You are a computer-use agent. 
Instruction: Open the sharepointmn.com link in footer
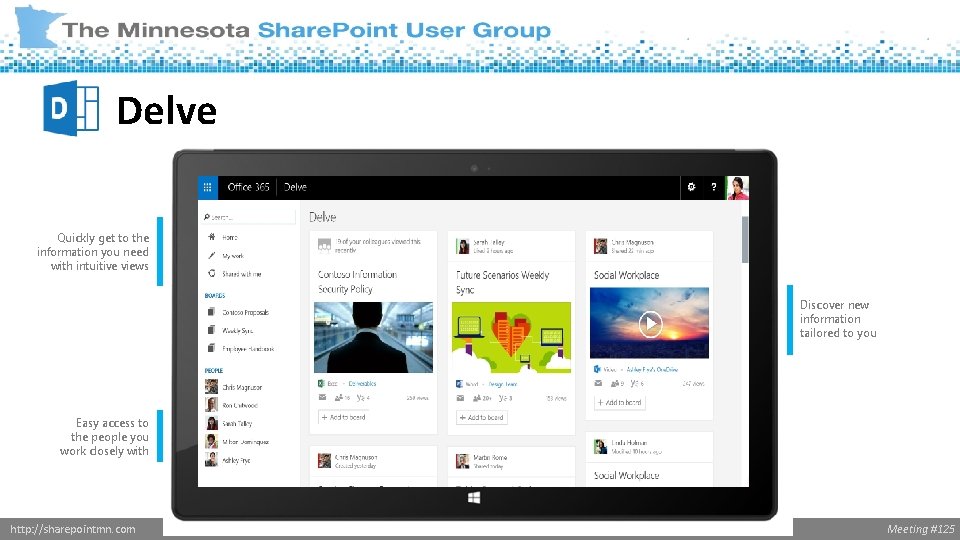73,529
